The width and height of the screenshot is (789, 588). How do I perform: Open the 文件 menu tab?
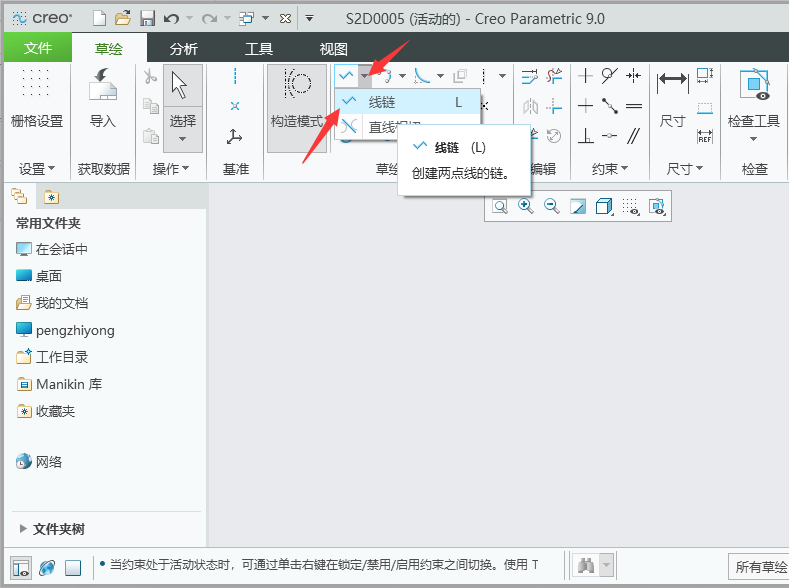point(38,48)
